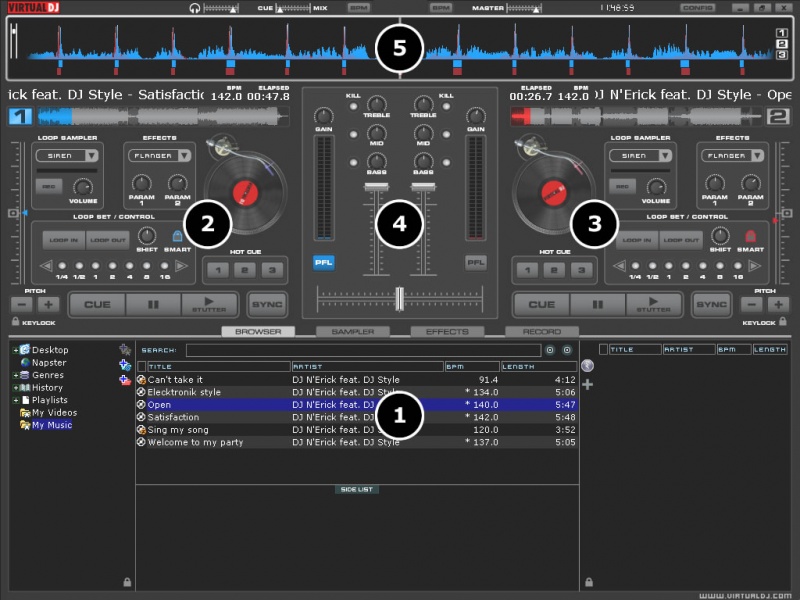Set waveform zoom level 3
Screen dimensions: 800x600
click(x=782, y=55)
